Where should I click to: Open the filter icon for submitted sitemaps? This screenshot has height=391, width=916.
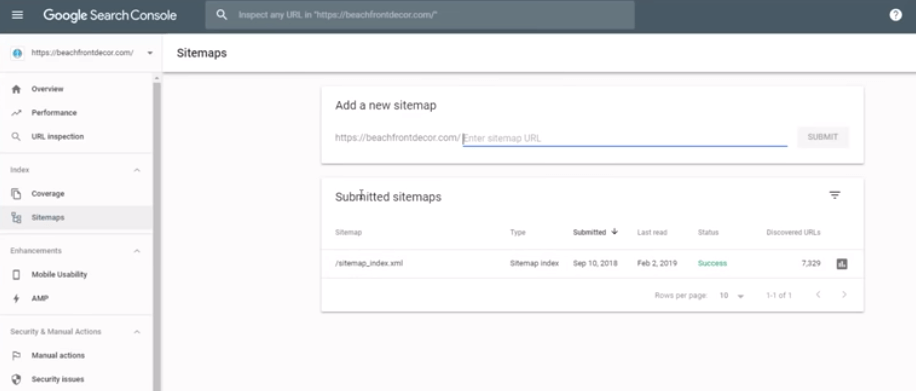(835, 195)
